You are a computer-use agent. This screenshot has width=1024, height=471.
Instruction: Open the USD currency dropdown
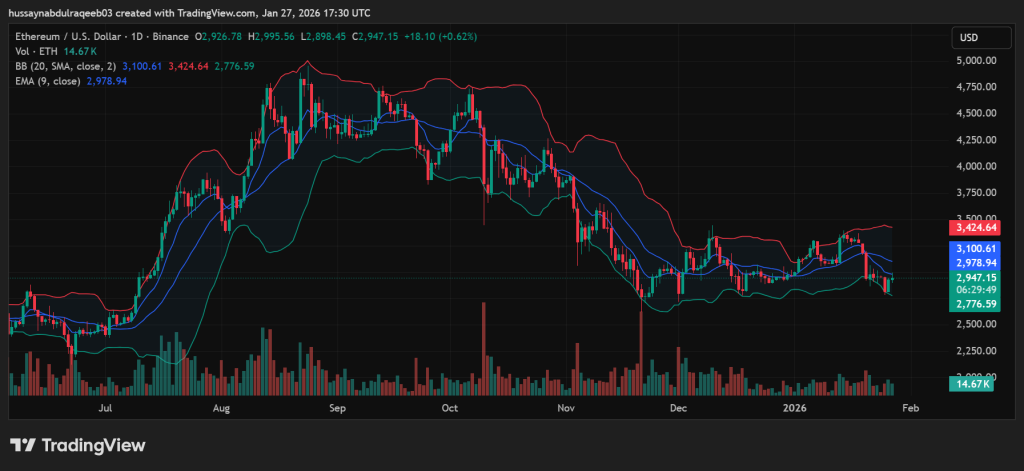(x=969, y=38)
